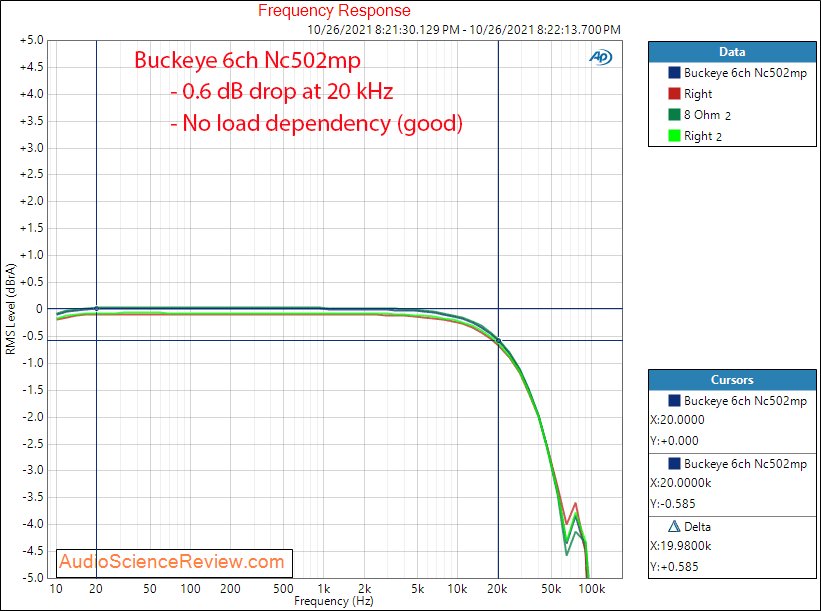Click the delta Y:+0.585 value
The image size is (821, 611).
point(674,566)
